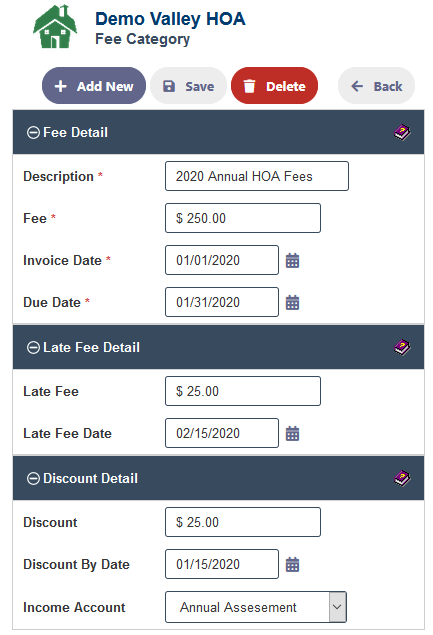Open help book icon for Discount Detail

402,478
